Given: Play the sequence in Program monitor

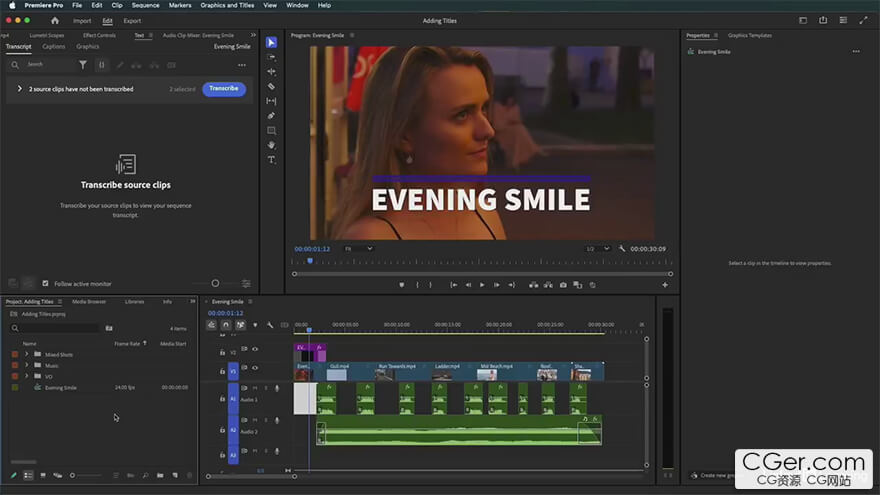Looking at the screenshot, I should tap(482, 285).
